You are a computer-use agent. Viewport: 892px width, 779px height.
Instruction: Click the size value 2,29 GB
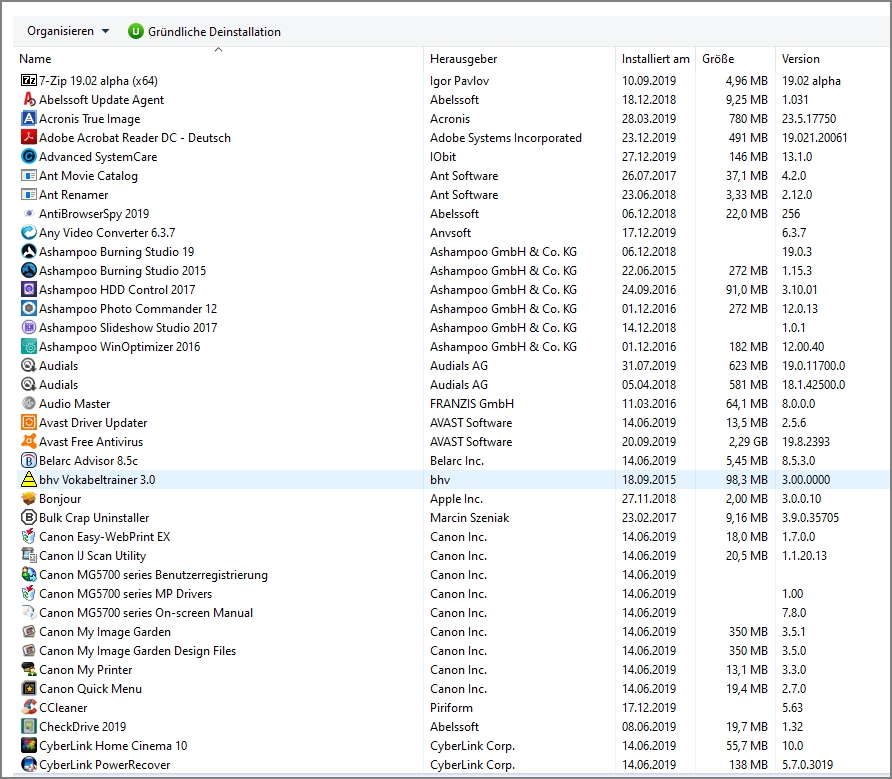click(748, 442)
